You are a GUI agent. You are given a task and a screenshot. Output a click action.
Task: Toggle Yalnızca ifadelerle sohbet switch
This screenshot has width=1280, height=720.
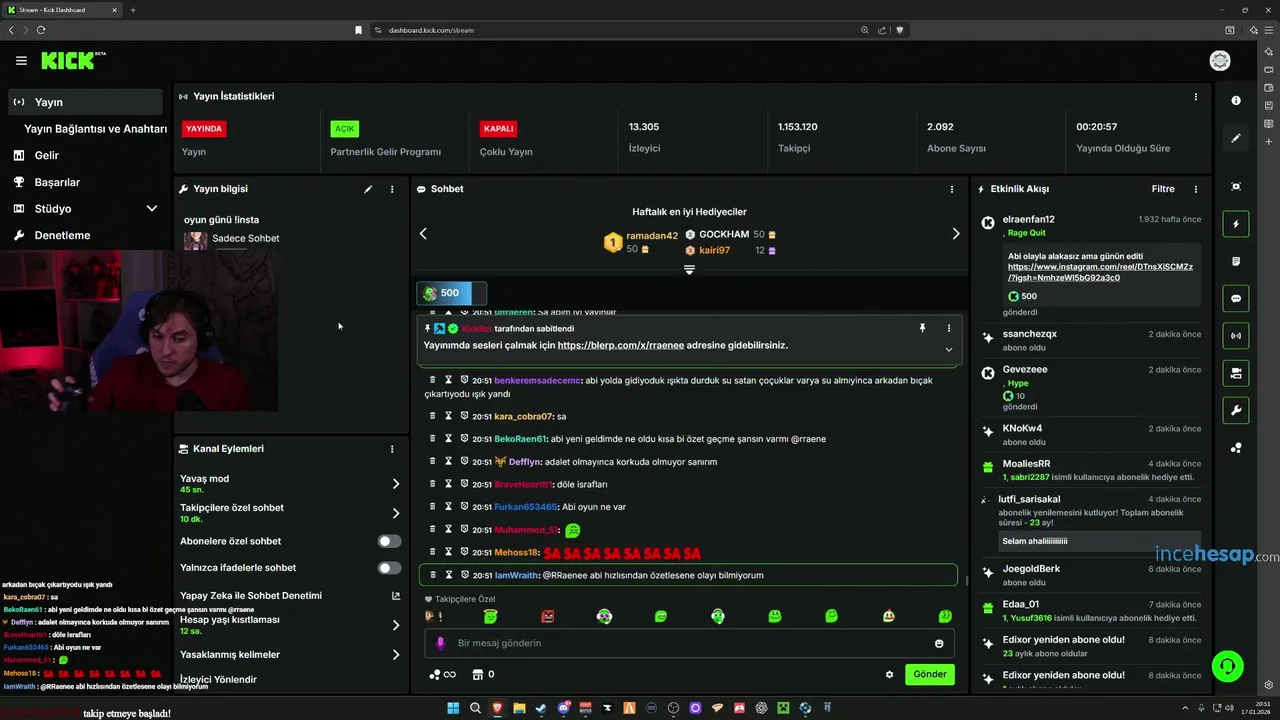390,568
